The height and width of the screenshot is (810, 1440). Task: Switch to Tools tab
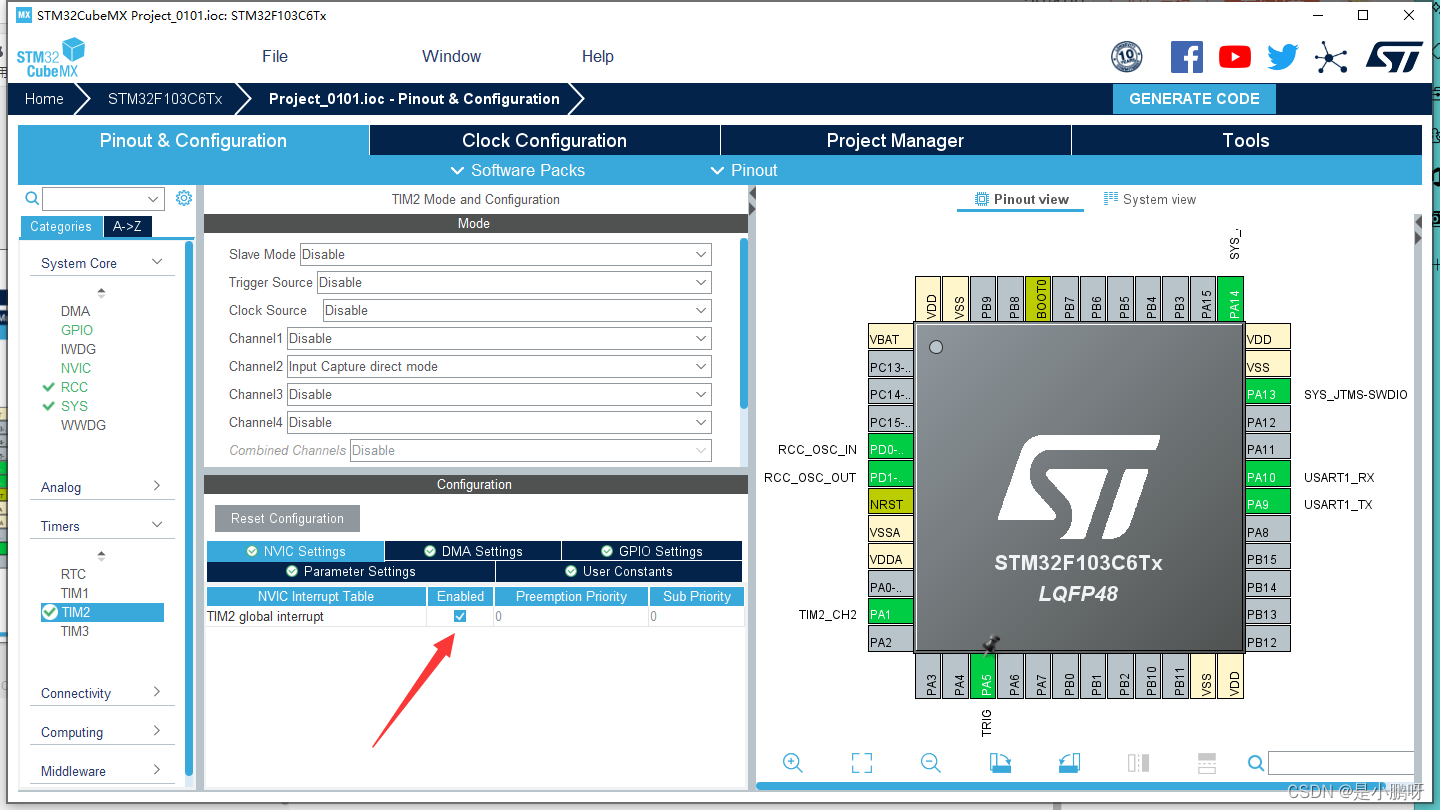click(1246, 140)
